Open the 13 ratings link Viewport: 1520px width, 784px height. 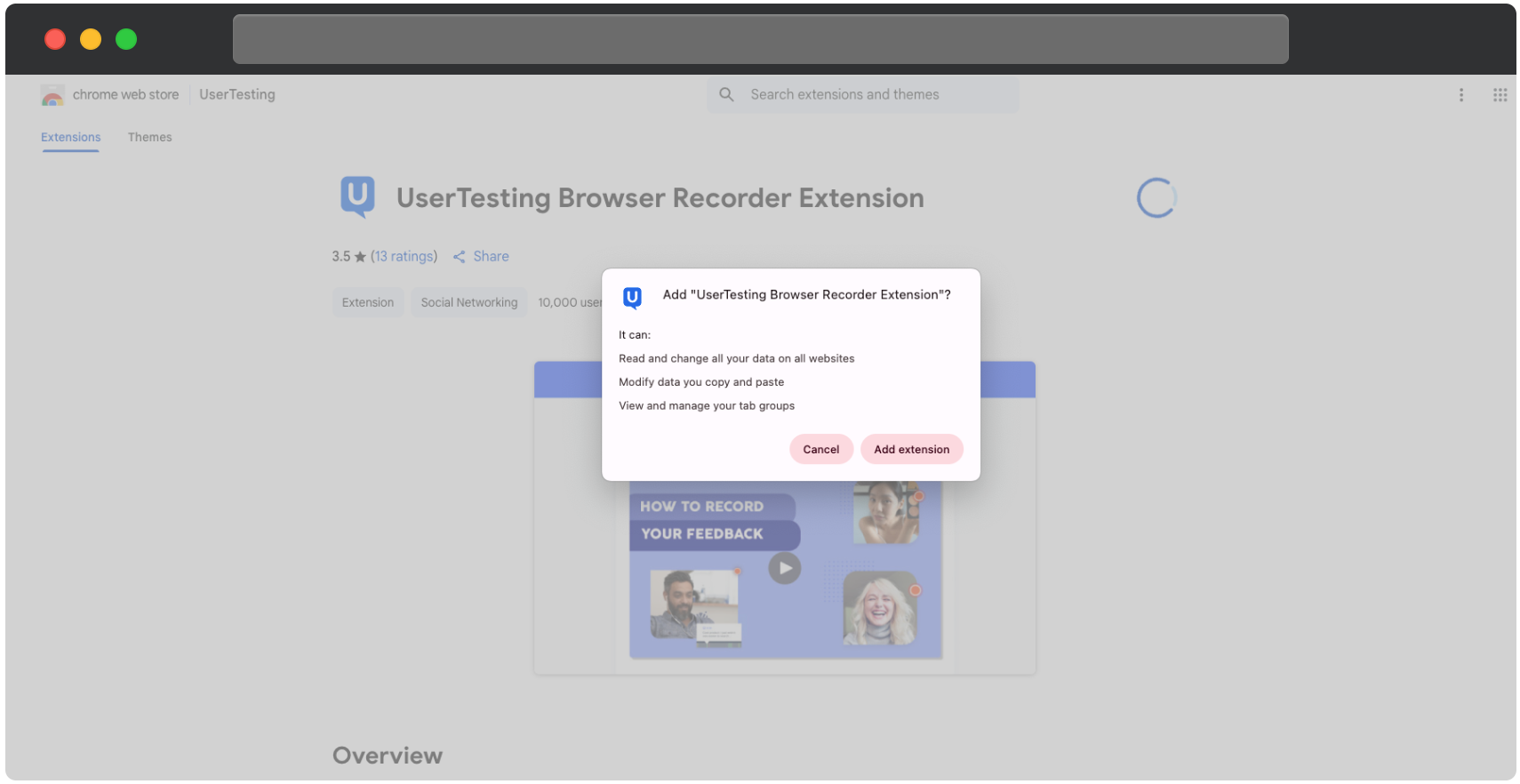pos(404,256)
